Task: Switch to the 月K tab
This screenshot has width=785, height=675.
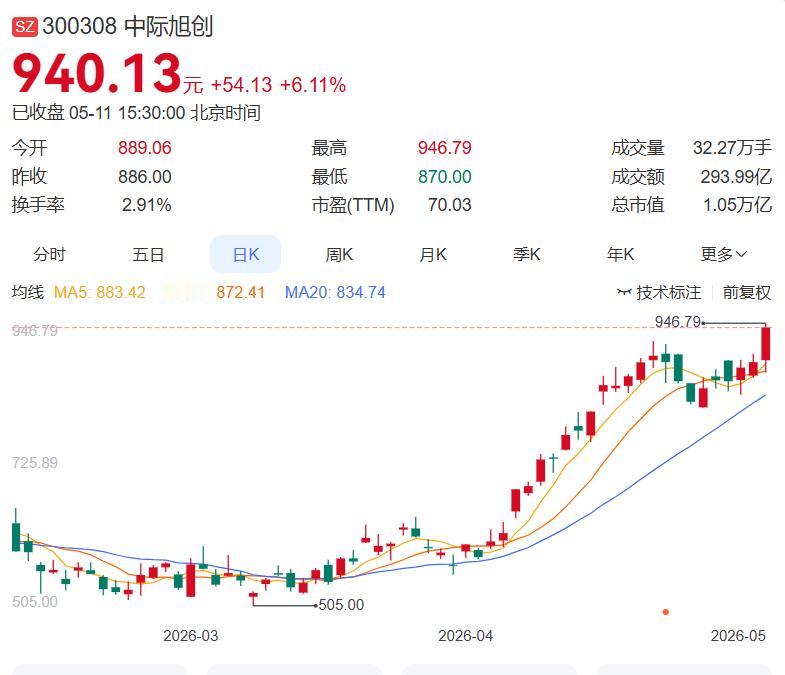Action: coord(433,254)
